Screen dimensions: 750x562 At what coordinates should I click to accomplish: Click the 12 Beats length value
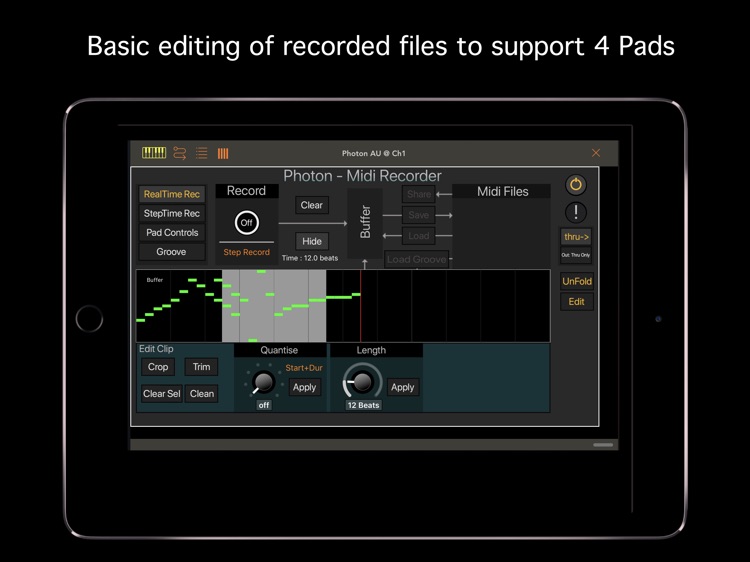tap(363, 405)
